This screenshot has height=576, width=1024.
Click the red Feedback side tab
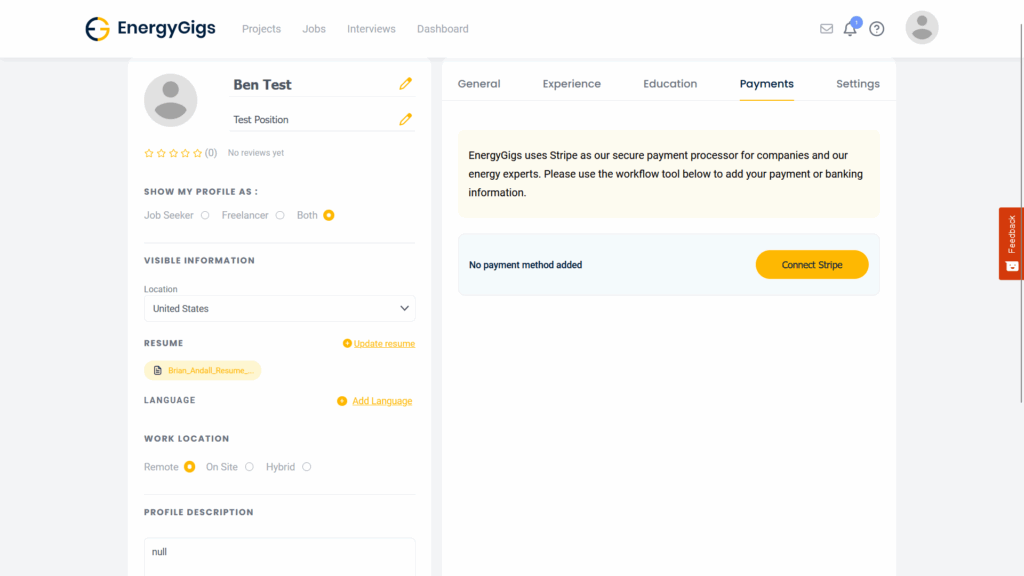click(x=1011, y=243)
